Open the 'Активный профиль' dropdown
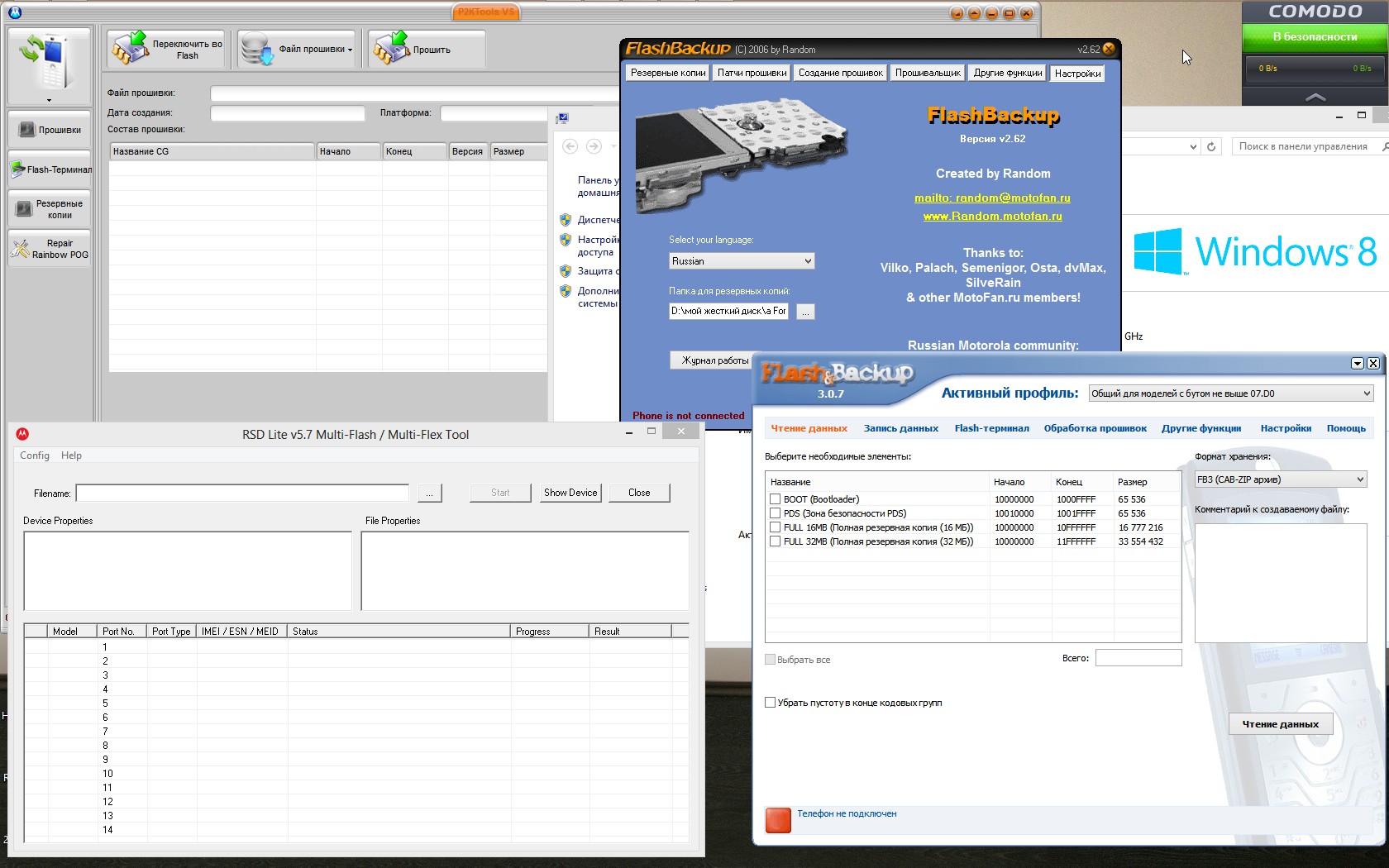Viewport: 1389px width, 868px height. [x=1231, y=393]
